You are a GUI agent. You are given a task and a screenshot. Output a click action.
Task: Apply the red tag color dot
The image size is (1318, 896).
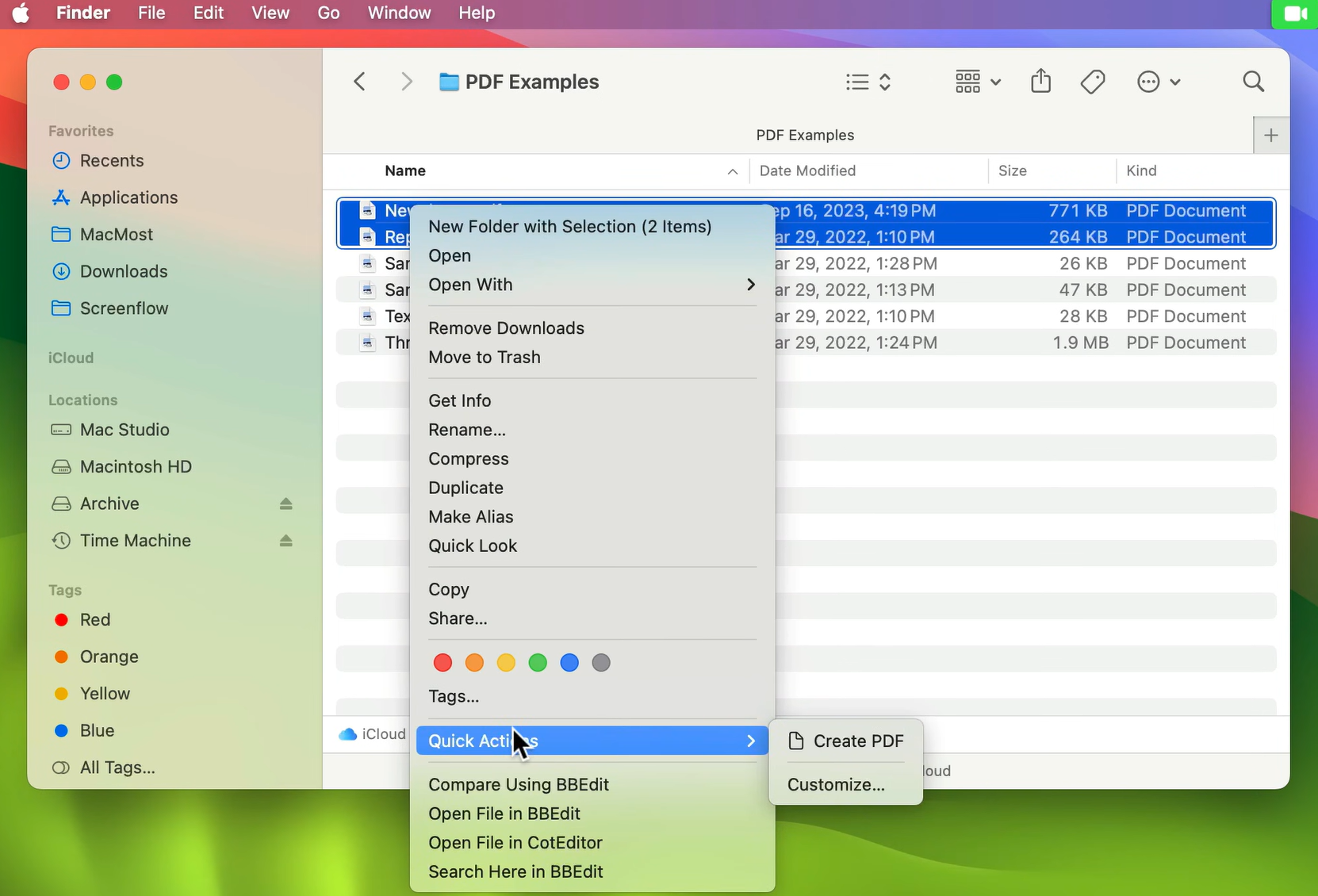(x=443, y=663)
